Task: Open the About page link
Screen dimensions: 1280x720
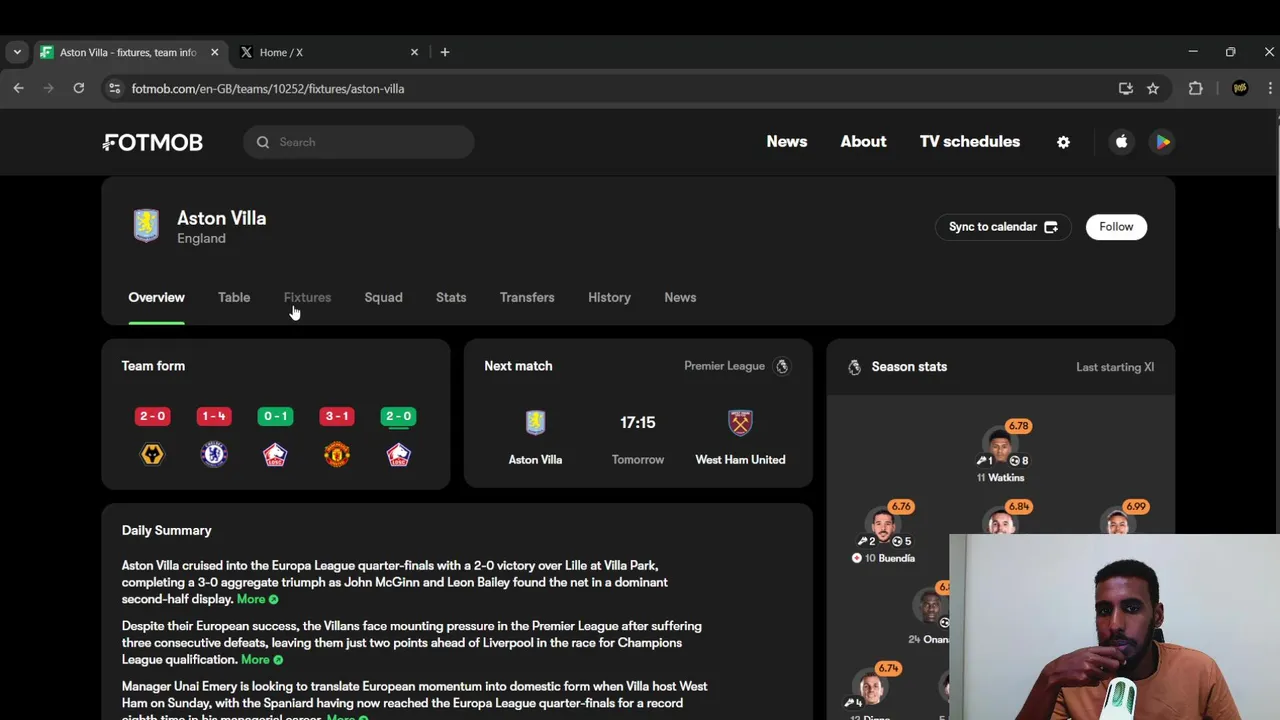Action: click(x=863, y=142)
